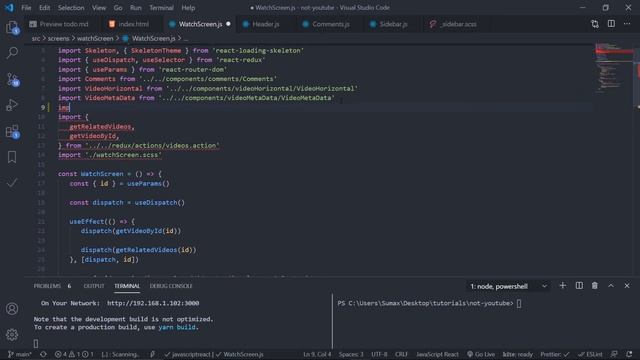Open the Search view in activity bar
Screen dimensions: 640x360
pyautogui.click(x=12, y=53)
